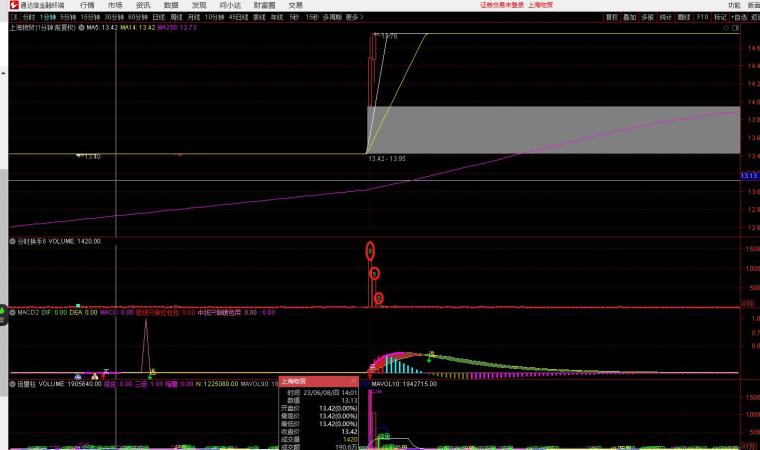Click the F10 company info button
The height and width of the screenshot is (450, 760).
point(702,17)
